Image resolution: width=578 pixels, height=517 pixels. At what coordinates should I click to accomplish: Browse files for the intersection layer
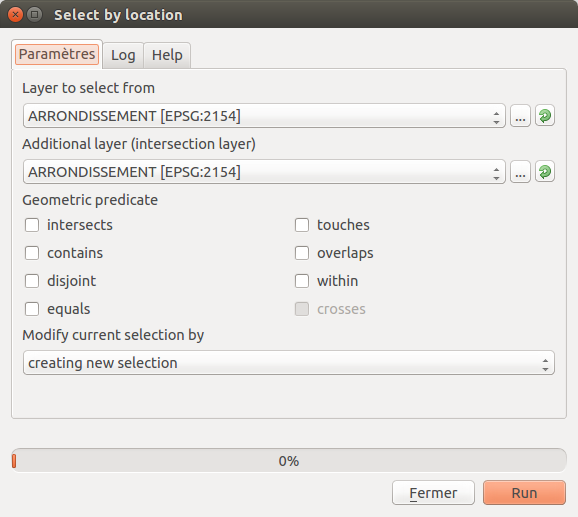[x=520, y=172]
